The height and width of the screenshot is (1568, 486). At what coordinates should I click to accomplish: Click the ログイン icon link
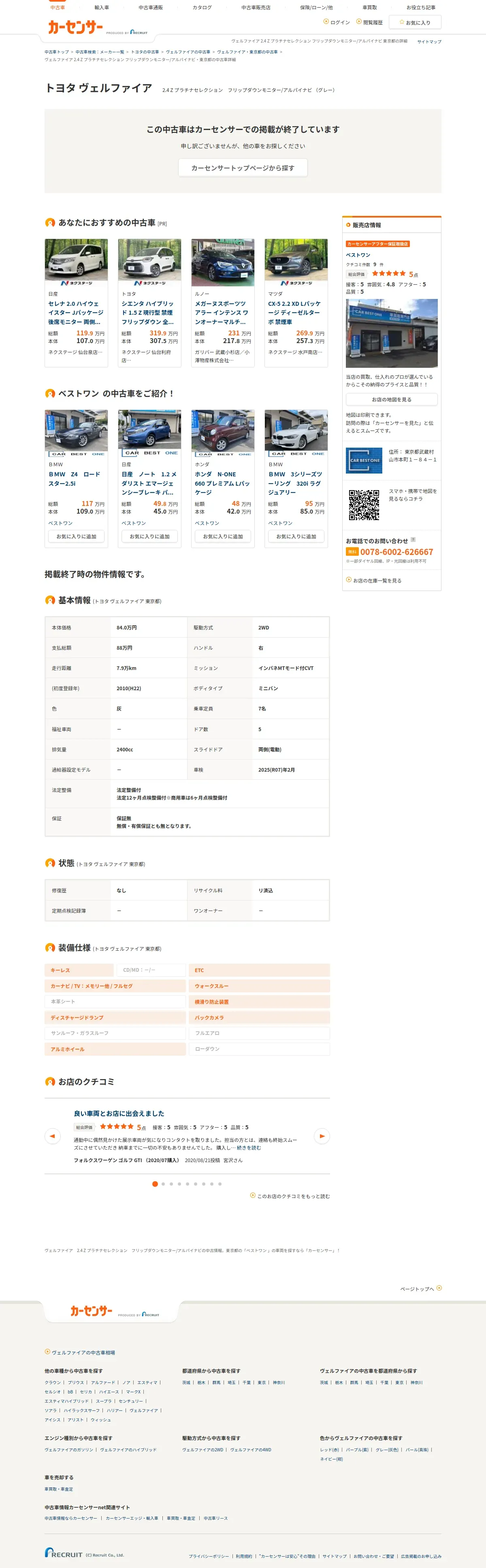point(337,22)
